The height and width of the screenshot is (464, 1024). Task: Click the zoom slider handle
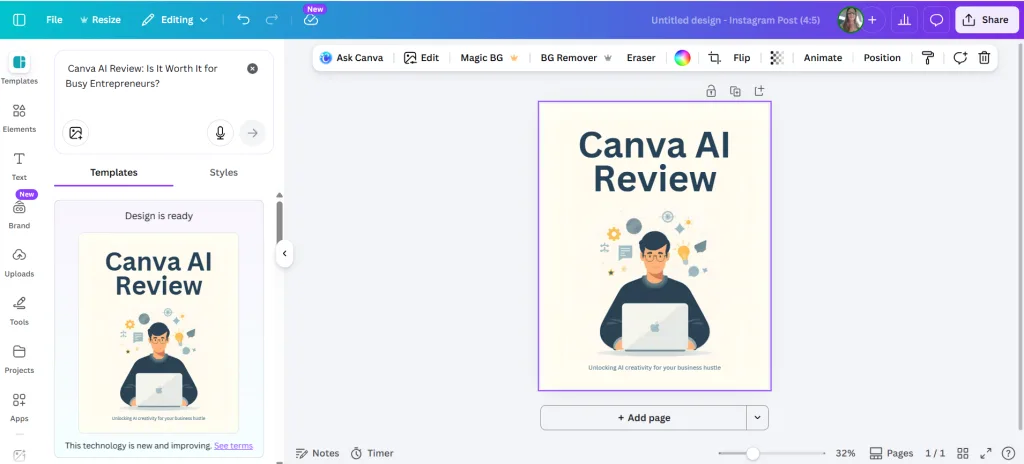tap(753, 453)
